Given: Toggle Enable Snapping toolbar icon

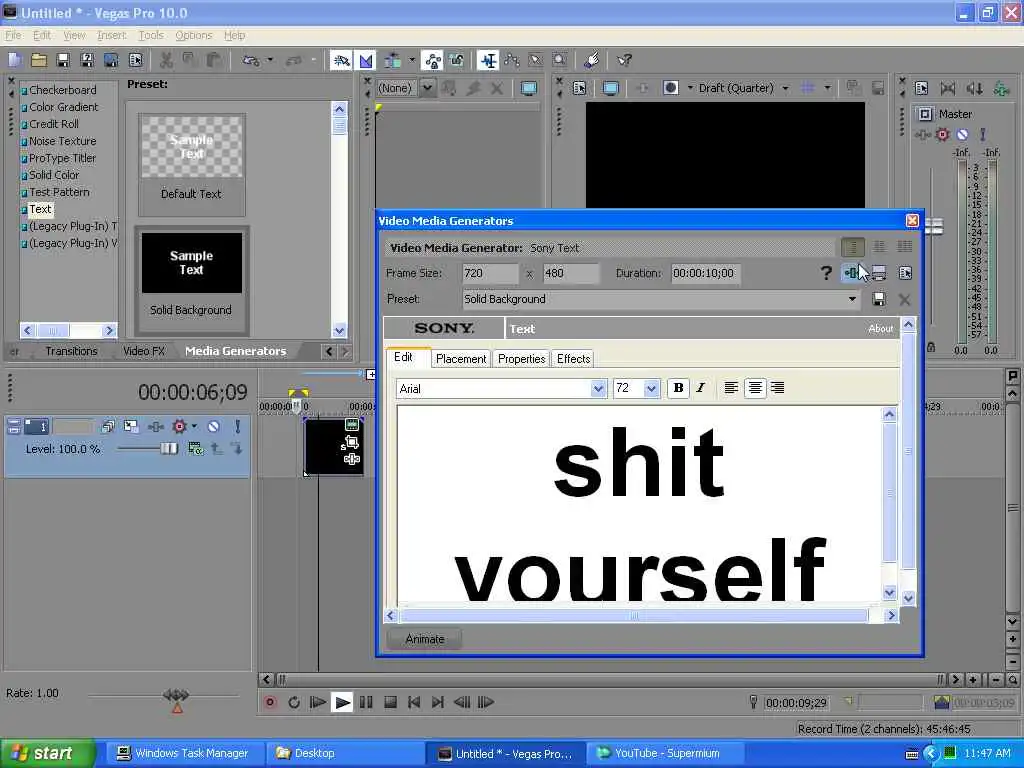Looking at the screenshot, I should 341,60.
